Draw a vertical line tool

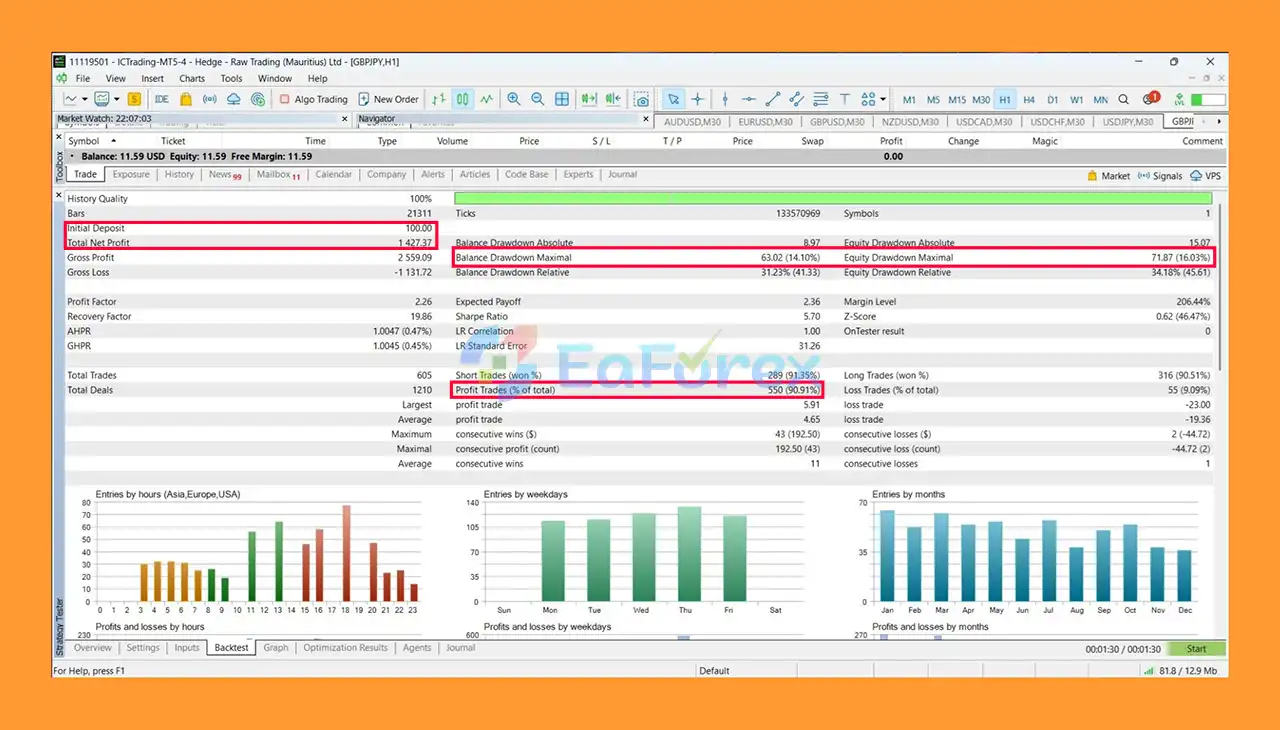pos(725,99)
